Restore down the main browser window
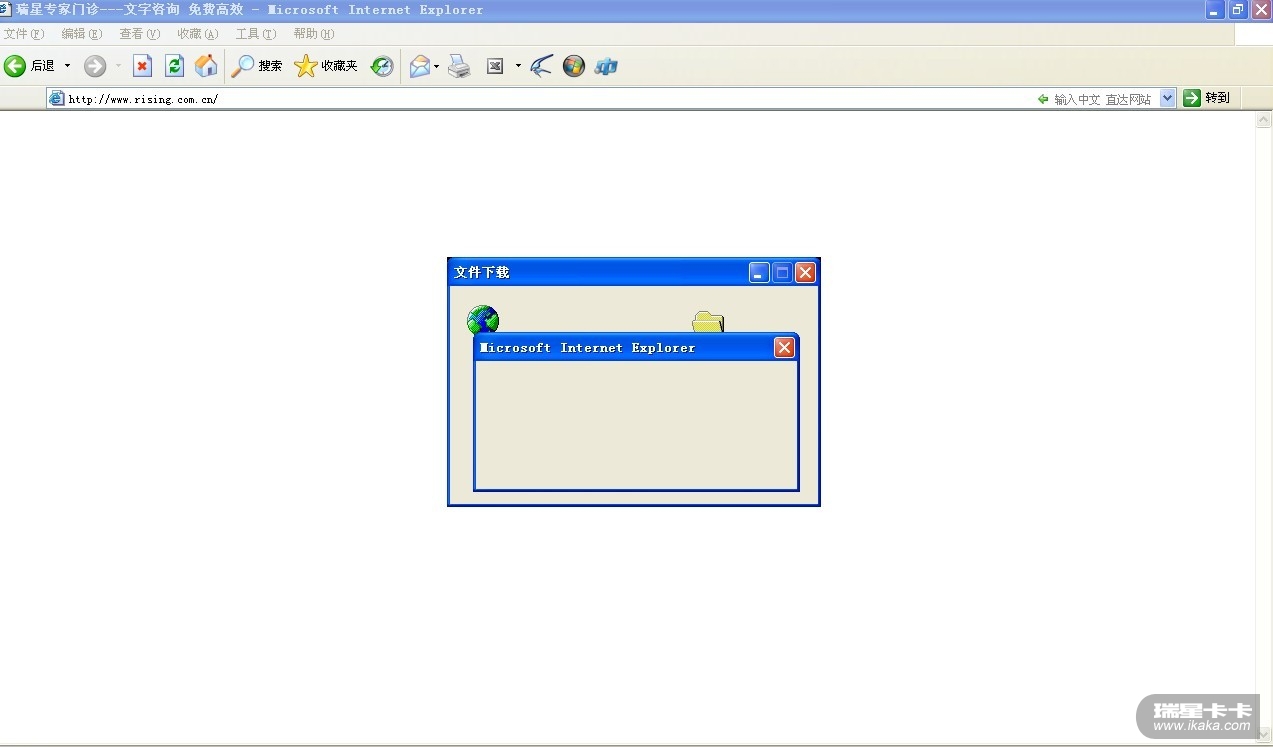The width and height of the screenshot is (1273, 747). click(1238, 10)
